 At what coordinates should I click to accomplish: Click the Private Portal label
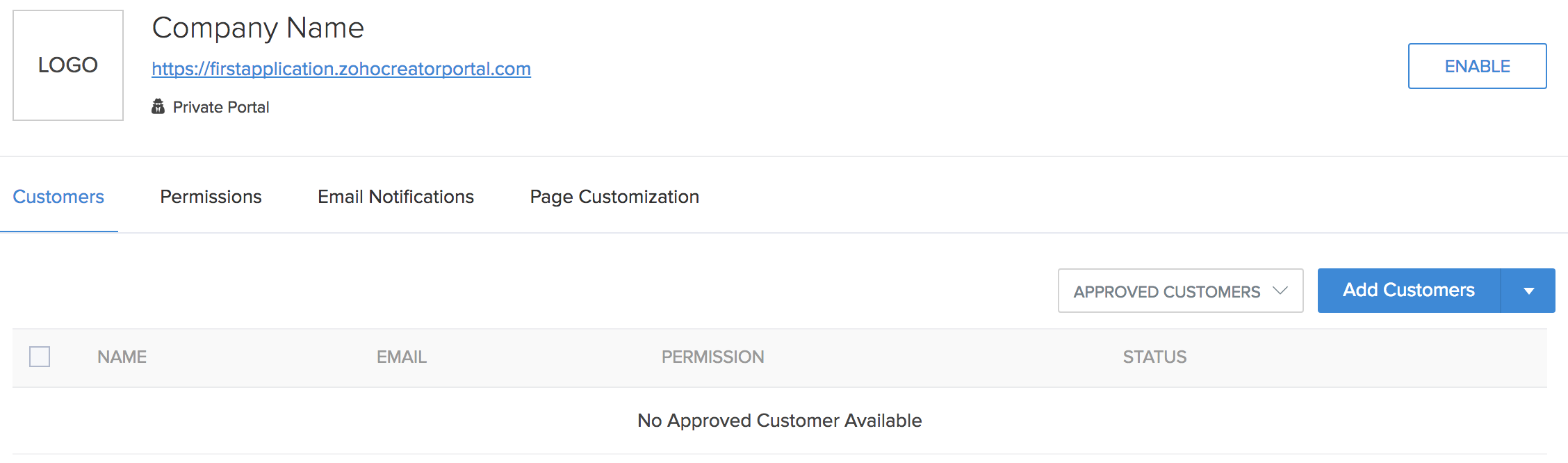click(x=221, y=107)
